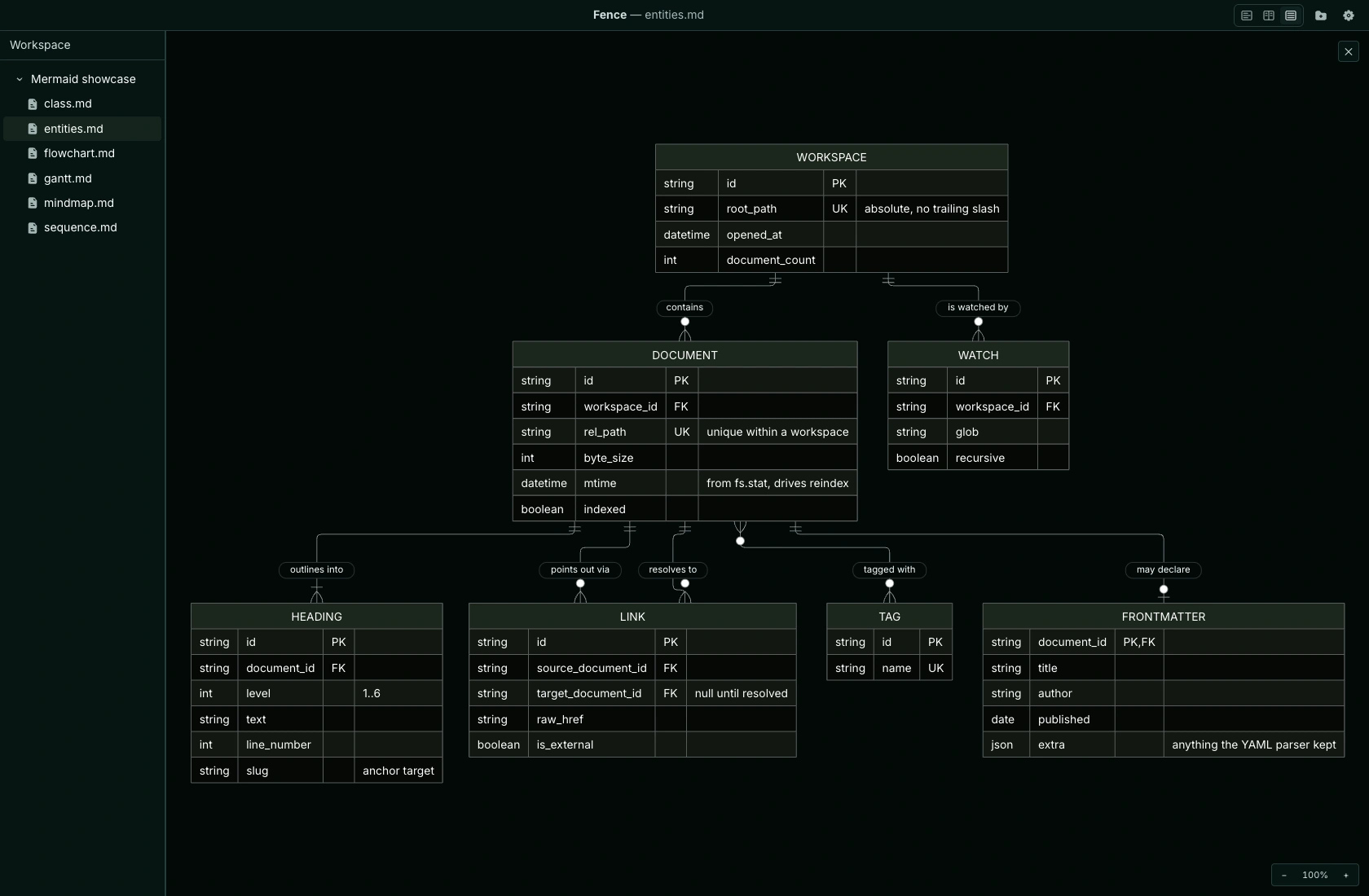
Task: Switch to the split view icon
Action: [x=1269, y=15]
